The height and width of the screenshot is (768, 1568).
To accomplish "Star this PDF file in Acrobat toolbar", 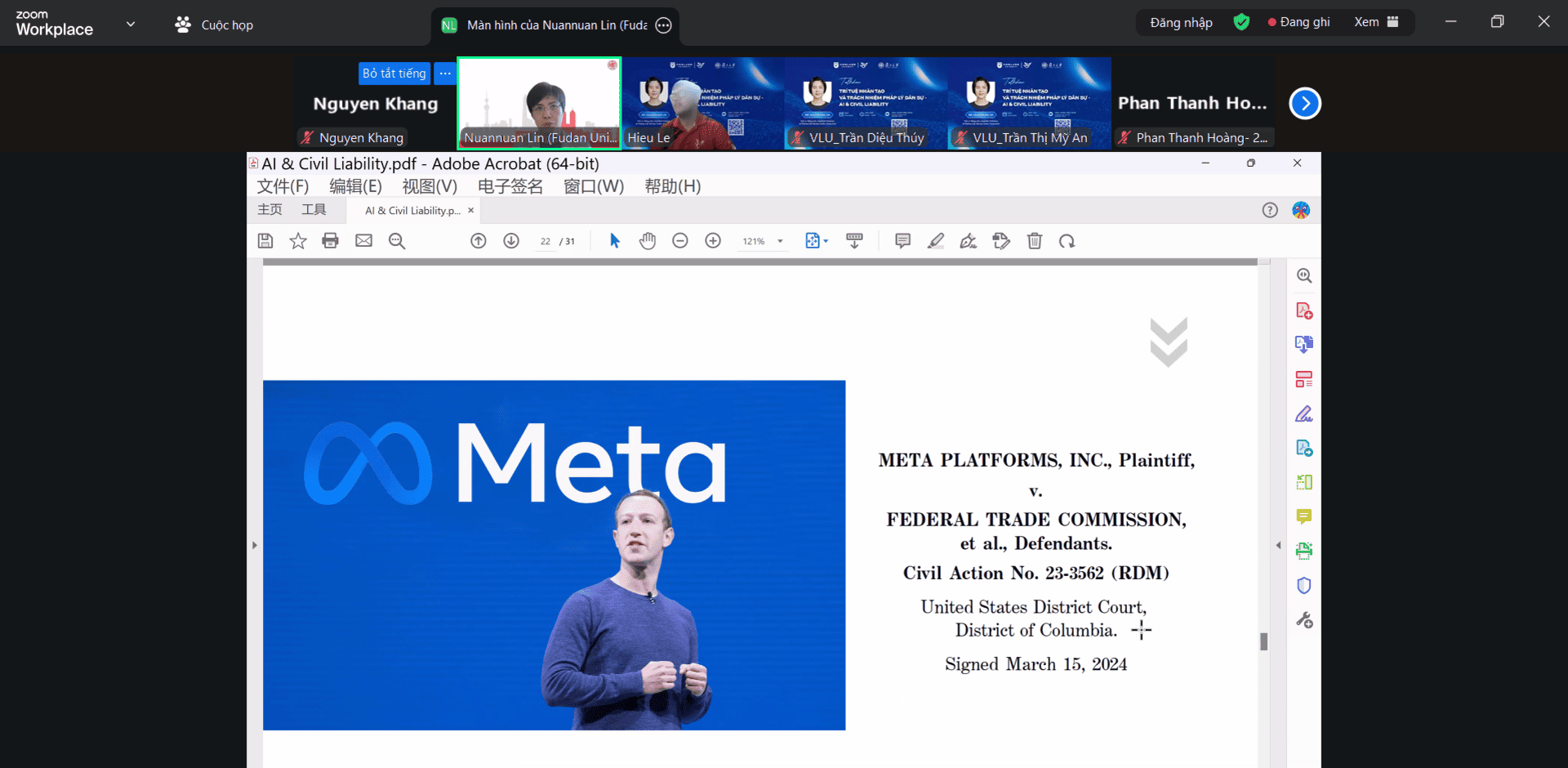I will [x=298, y=241].
